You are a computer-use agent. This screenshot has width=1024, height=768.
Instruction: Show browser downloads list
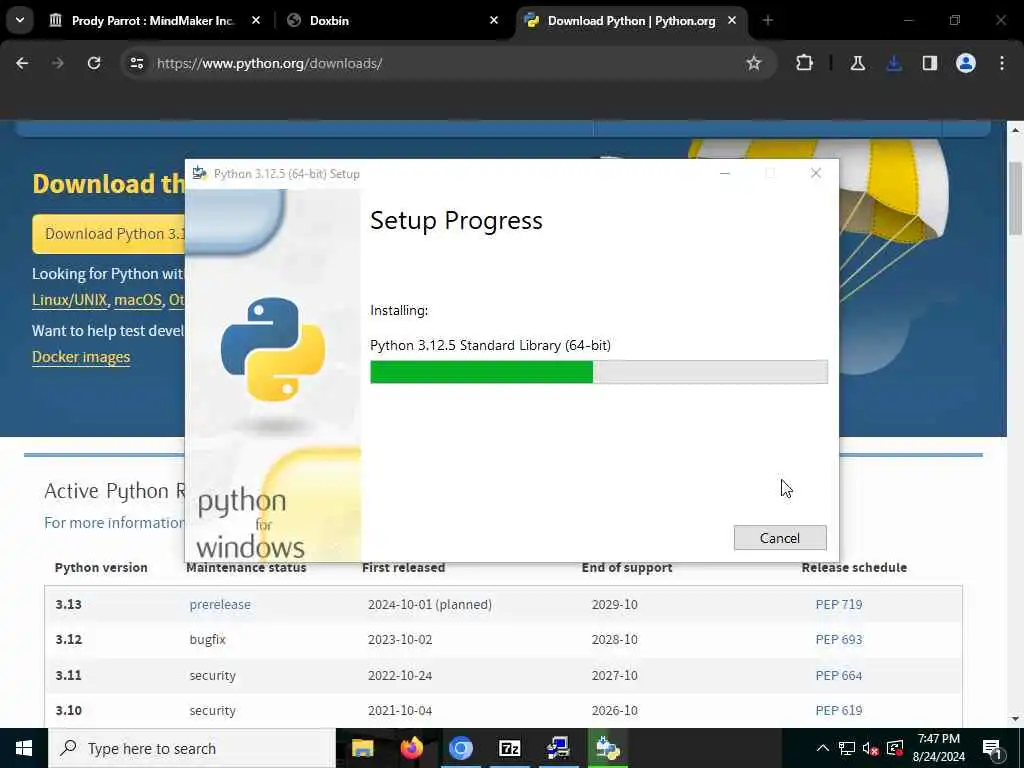point(894,63)
